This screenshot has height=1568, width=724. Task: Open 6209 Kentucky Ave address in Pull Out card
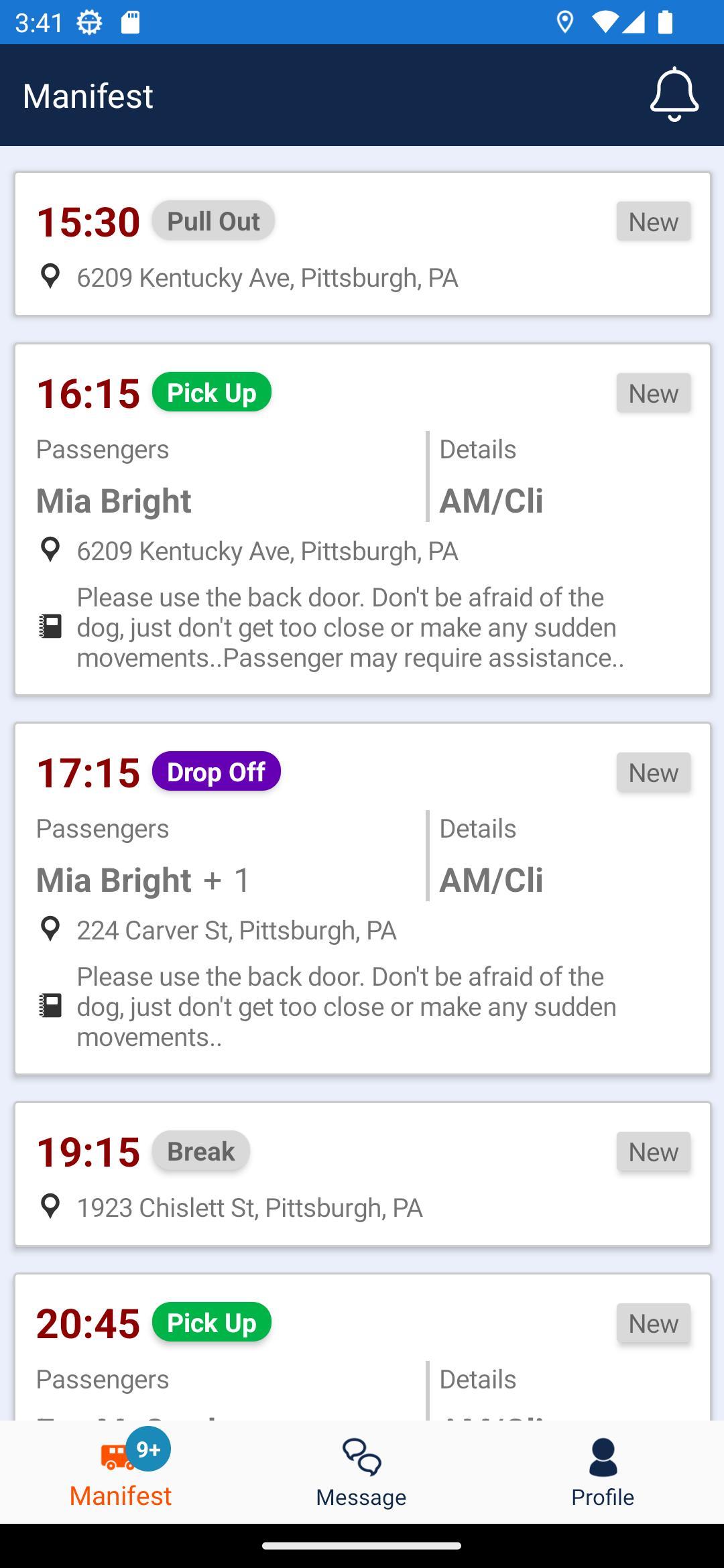point(267,277)
